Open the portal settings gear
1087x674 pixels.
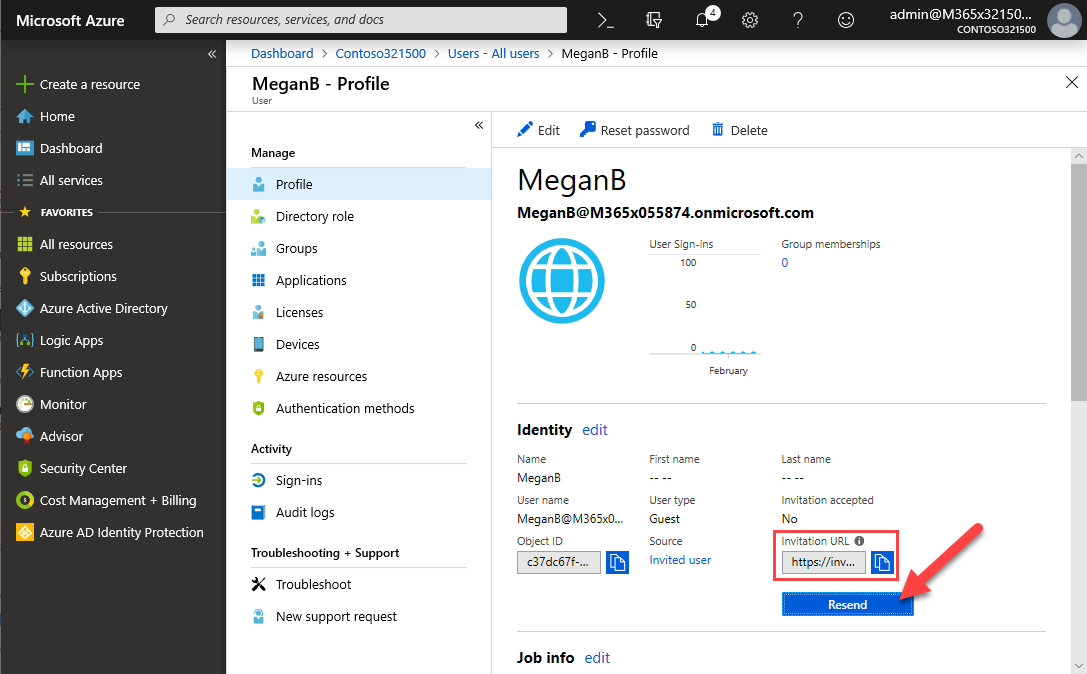click(750, 20)
